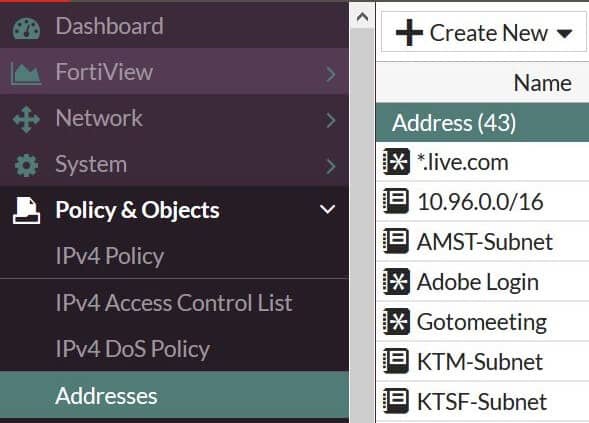Expand the System section arrow
589x423 pixels.
tap(331, 166)
